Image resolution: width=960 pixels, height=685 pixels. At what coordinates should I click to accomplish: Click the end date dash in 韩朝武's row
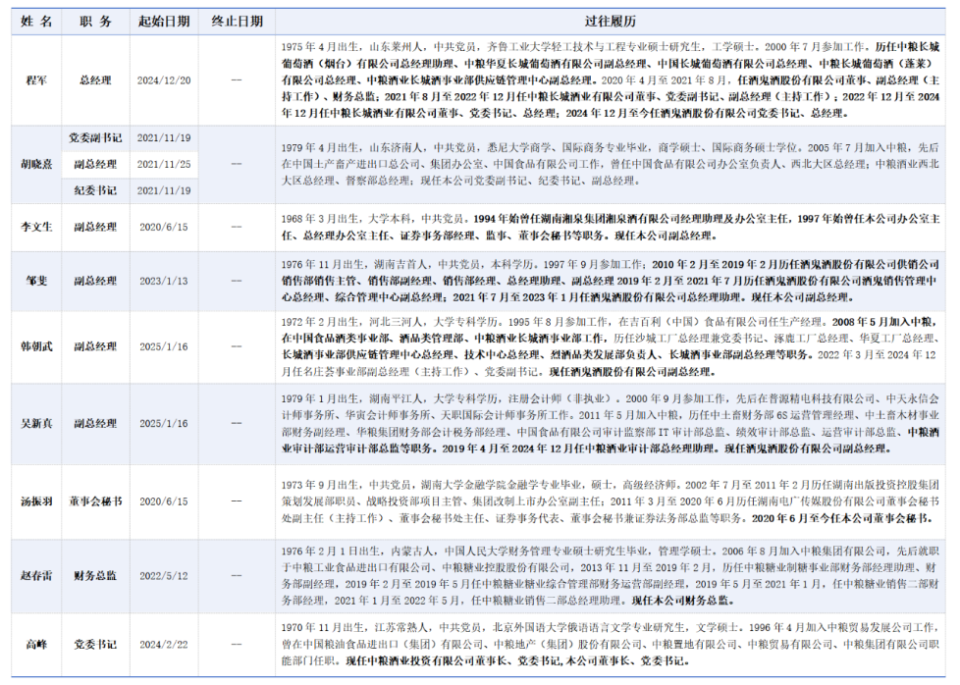pyautogui.click(x=237, y=346)
